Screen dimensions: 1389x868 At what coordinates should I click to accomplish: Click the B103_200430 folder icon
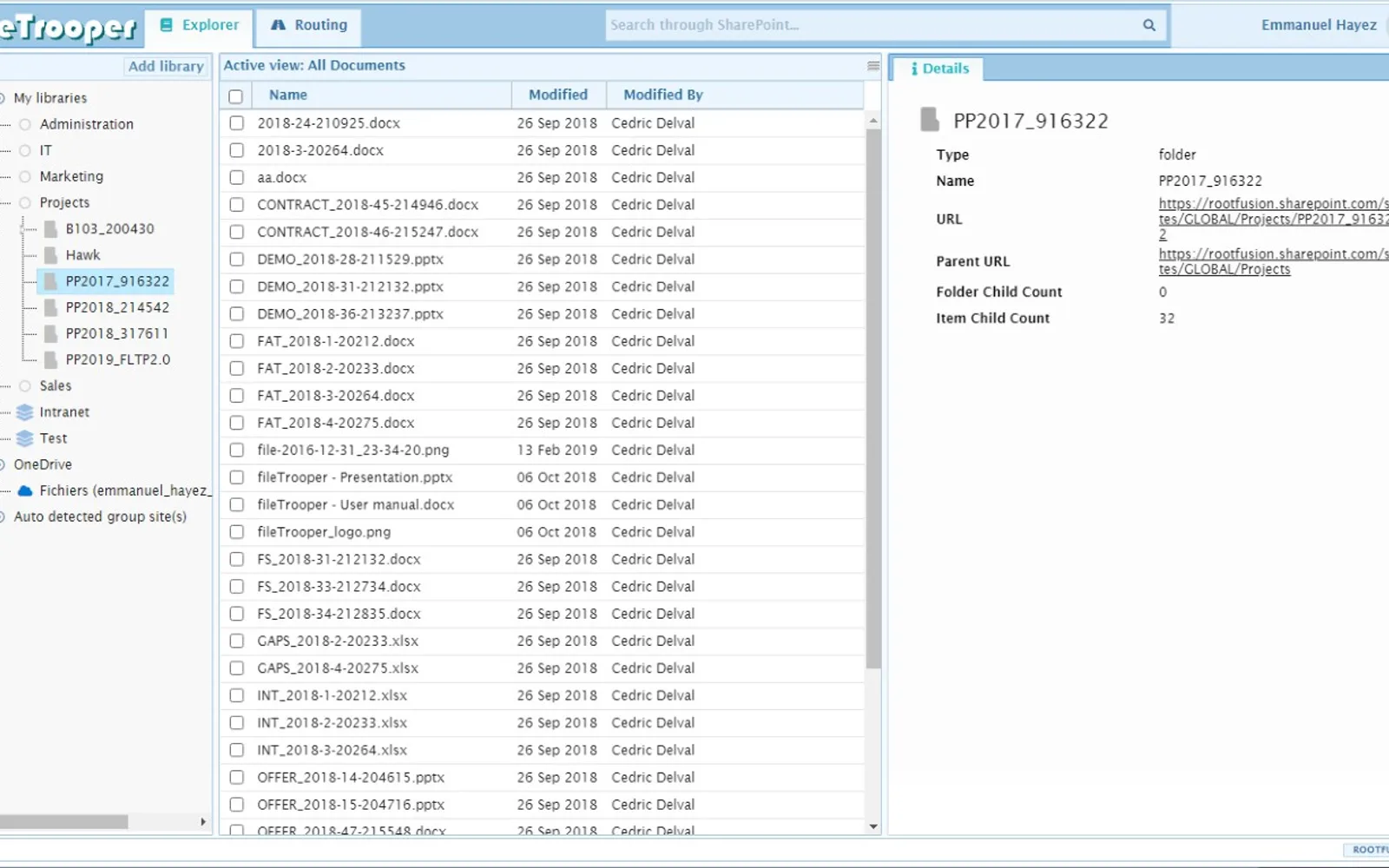(x=51, y=229)
